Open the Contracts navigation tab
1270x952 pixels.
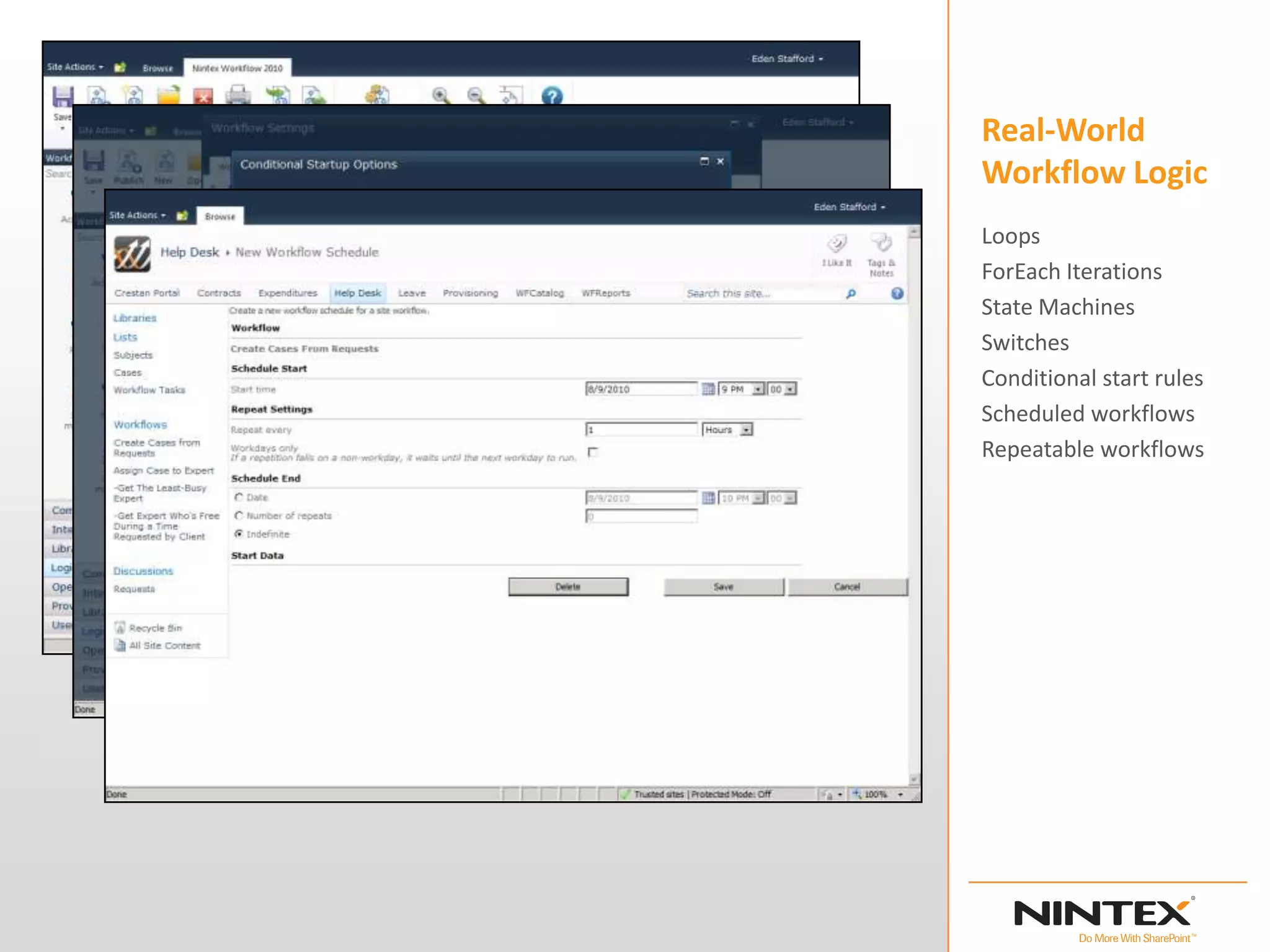click(x=219, y=293)
